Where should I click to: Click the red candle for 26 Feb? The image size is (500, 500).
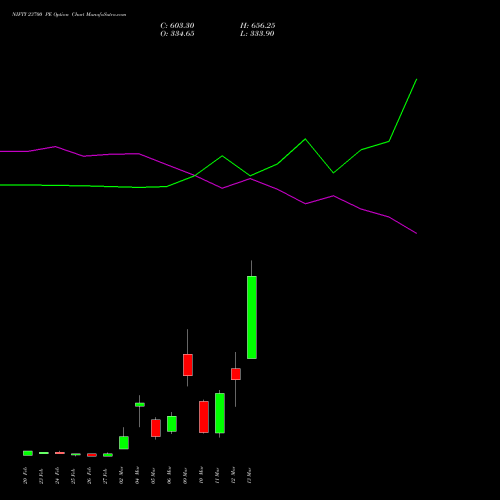pyautogui.click(x=92, y=455)
